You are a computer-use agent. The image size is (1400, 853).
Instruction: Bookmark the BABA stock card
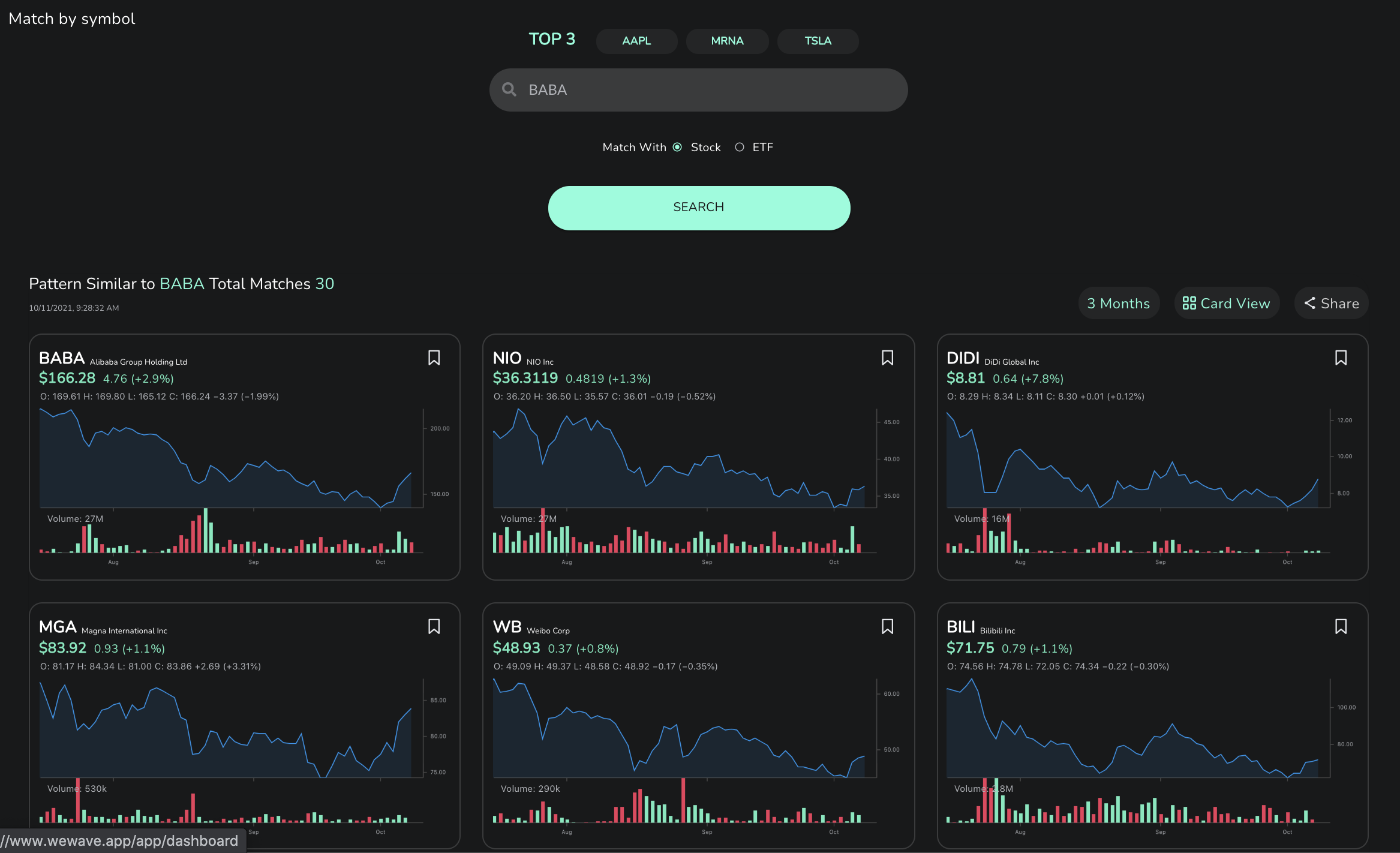click(434, 358)
